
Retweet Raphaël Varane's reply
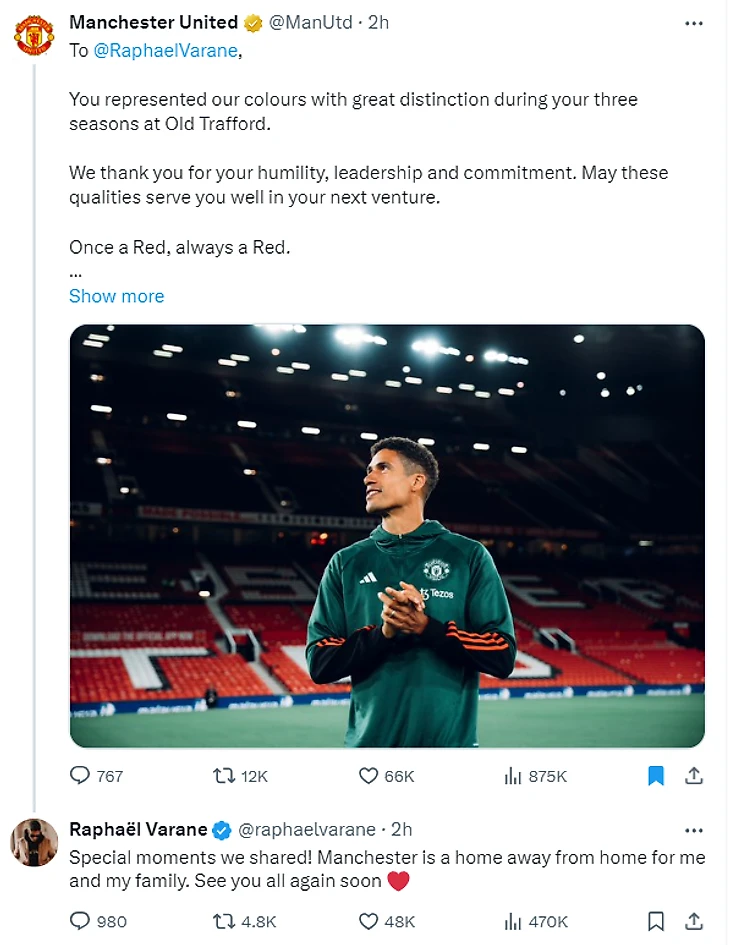tap(226, 921)
